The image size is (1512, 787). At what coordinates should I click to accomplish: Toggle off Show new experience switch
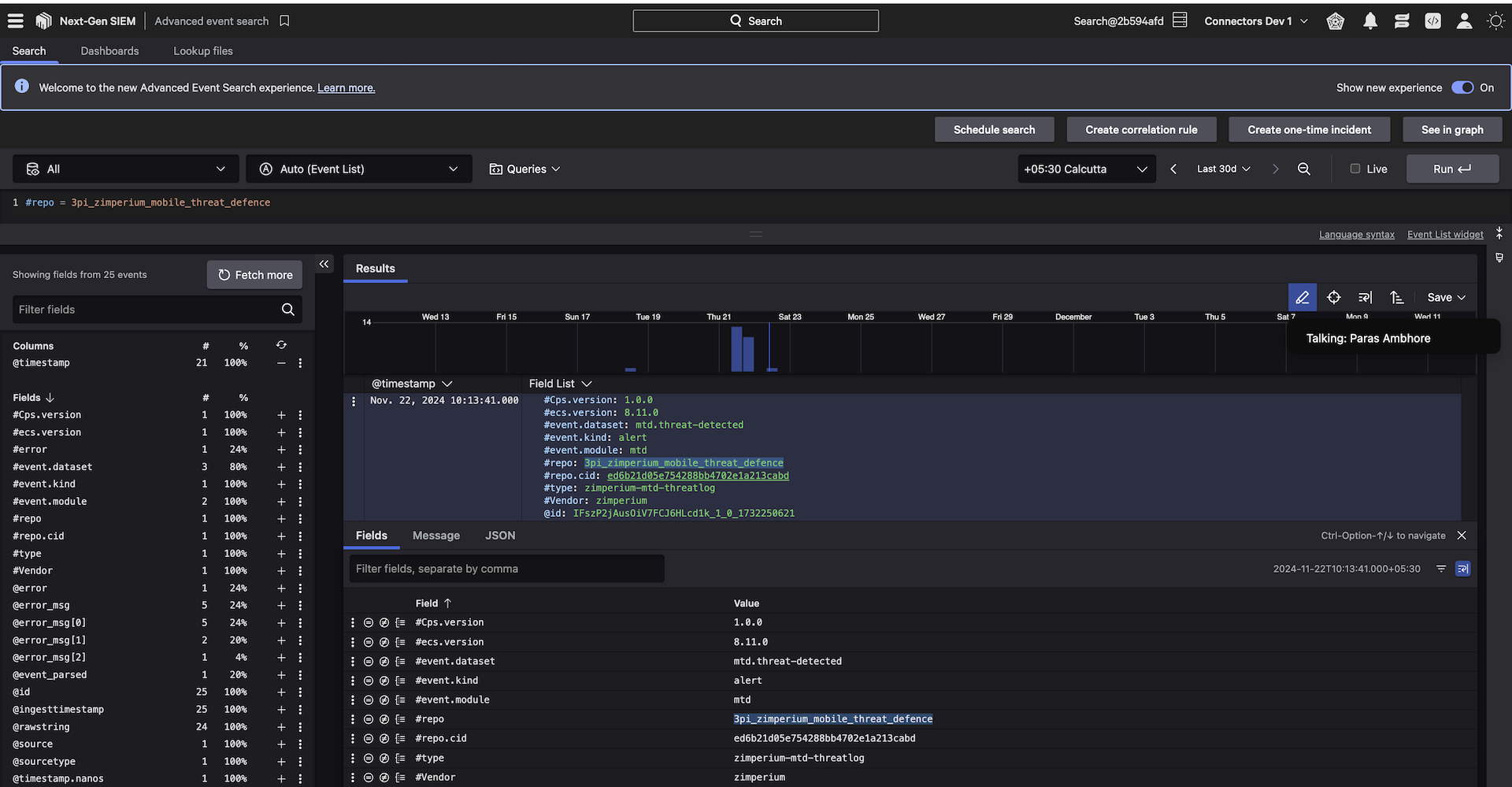[1462, 87]
